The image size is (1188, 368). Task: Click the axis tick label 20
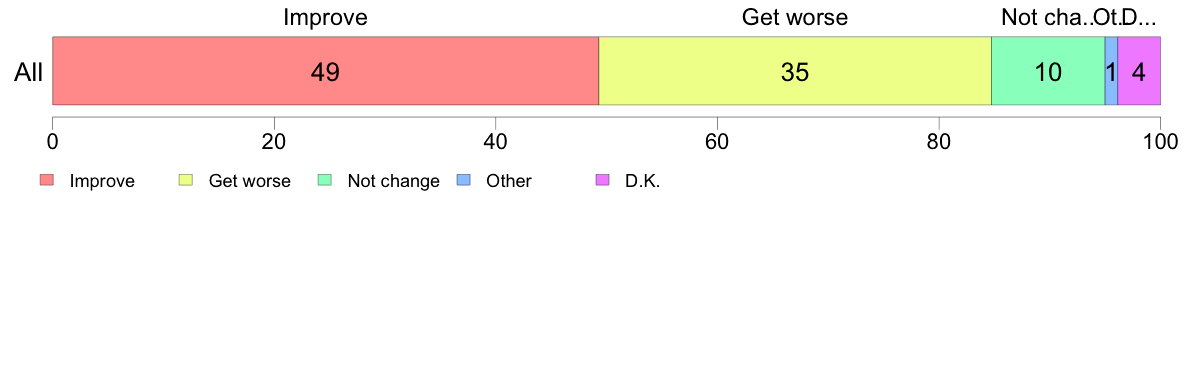(274, 141)
